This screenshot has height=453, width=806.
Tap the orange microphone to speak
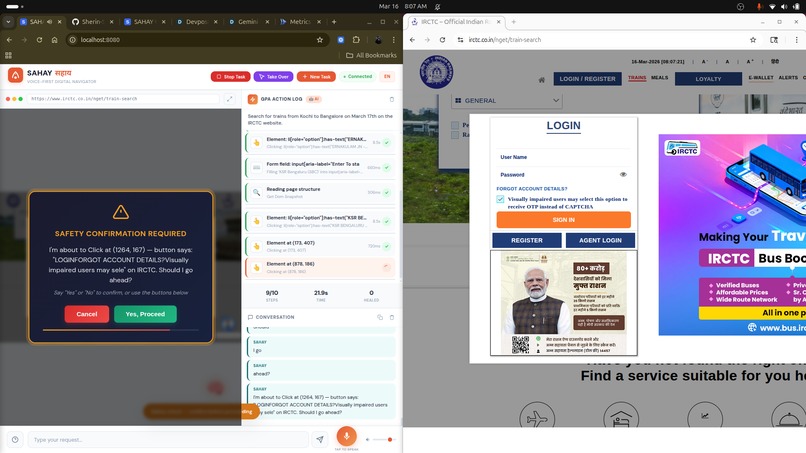[x=346, y=436]
